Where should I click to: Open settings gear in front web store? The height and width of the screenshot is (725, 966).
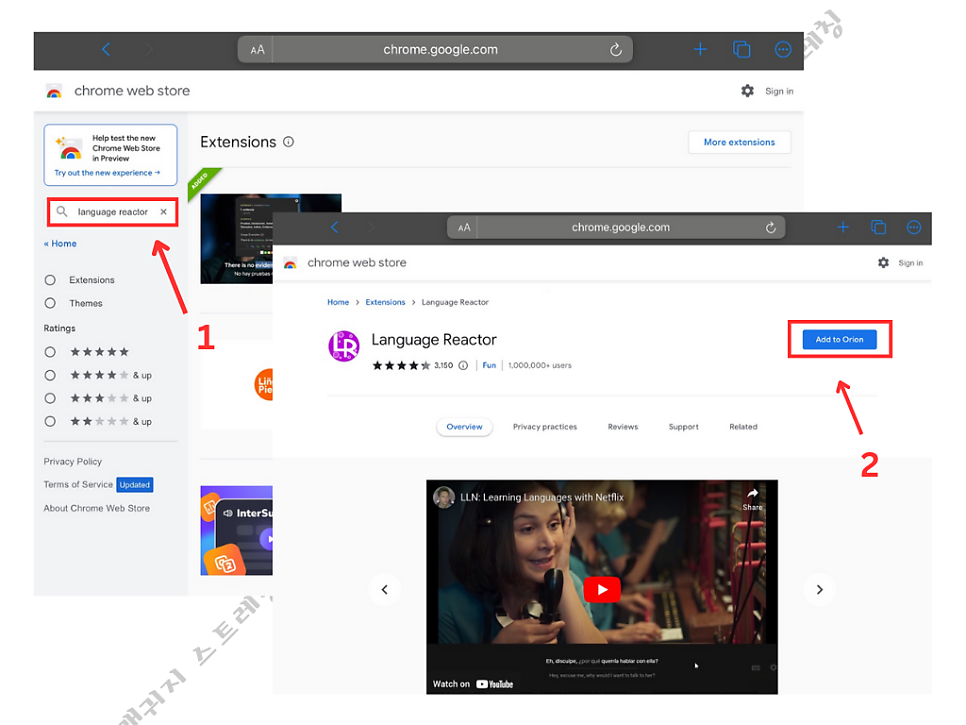883,263
